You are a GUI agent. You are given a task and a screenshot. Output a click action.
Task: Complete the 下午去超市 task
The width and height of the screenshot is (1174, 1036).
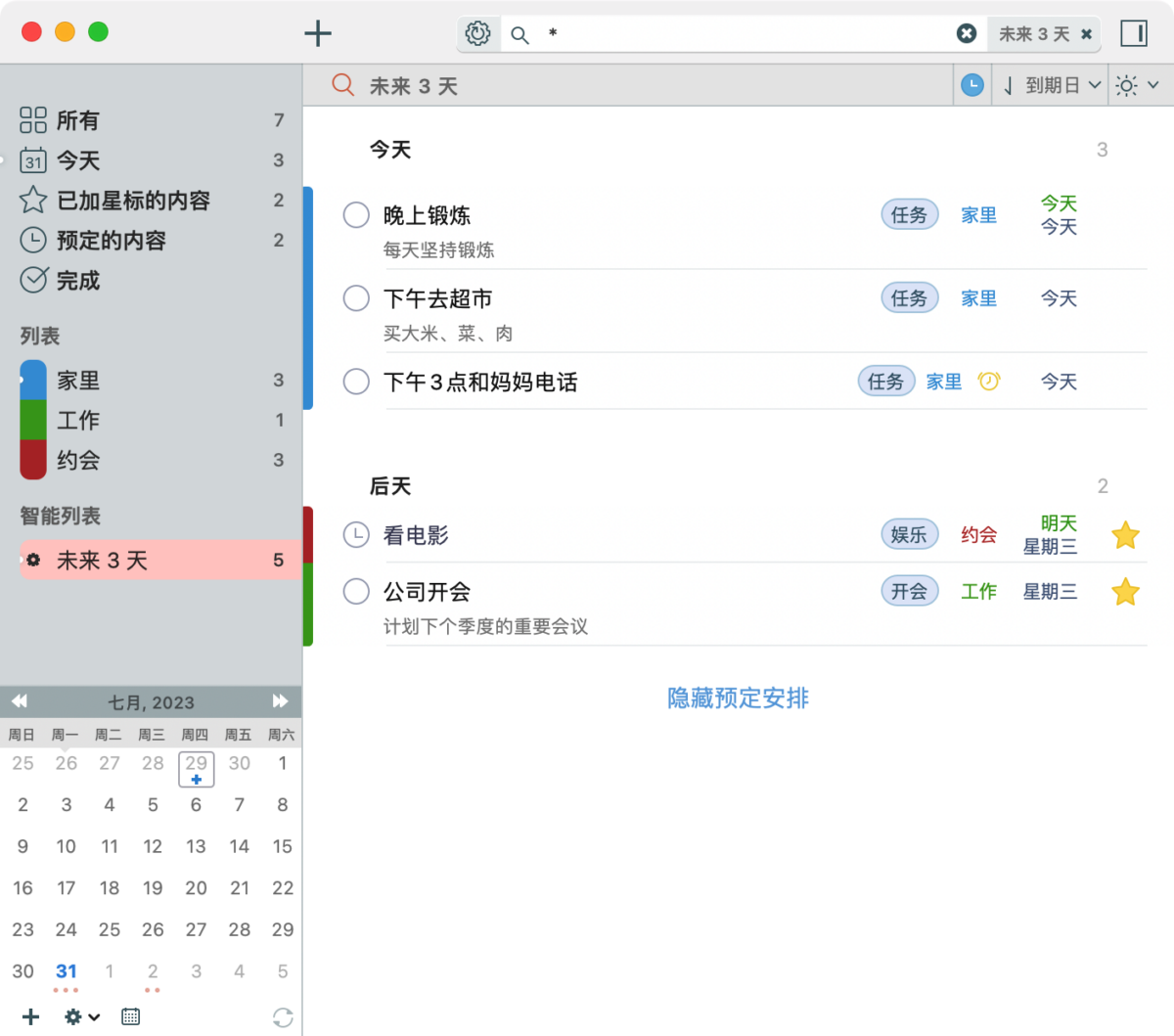coord(356,298)
